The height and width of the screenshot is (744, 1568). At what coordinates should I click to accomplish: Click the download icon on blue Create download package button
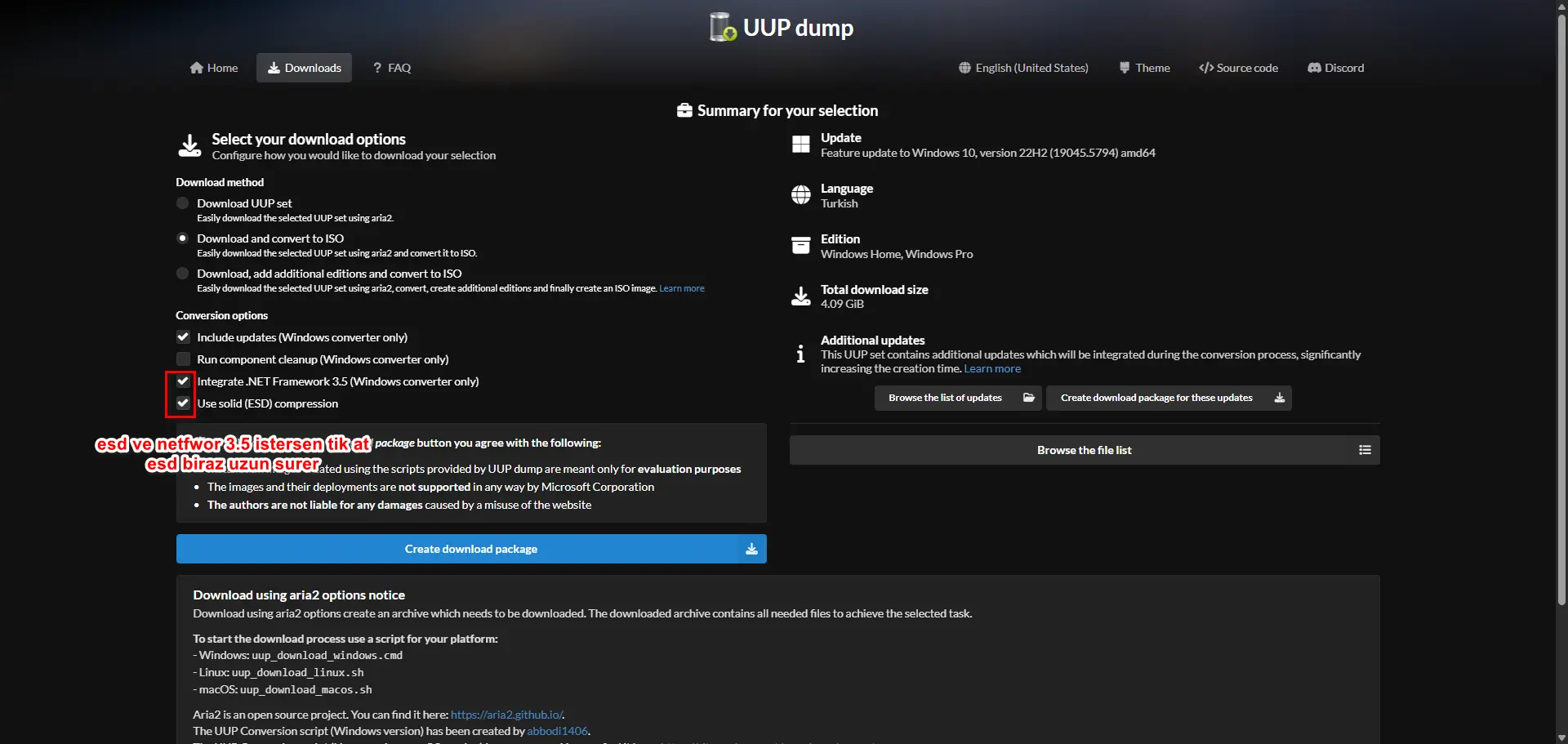pyautogui.click(x=751, y=549)
